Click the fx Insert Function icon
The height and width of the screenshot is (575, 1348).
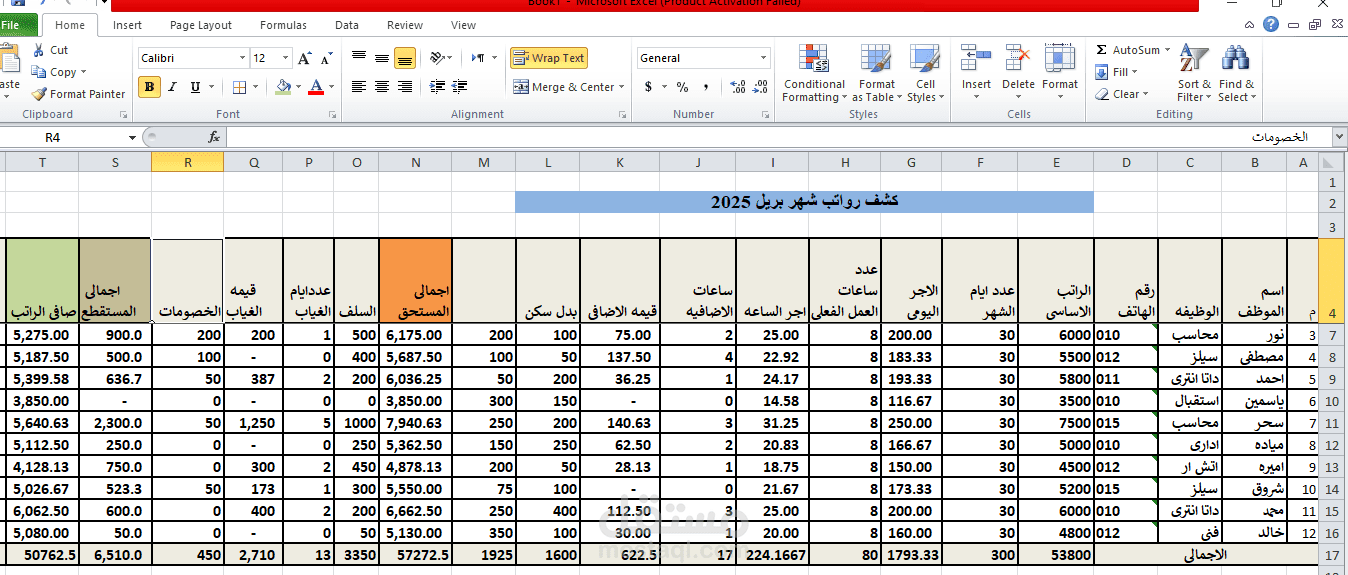214,137
